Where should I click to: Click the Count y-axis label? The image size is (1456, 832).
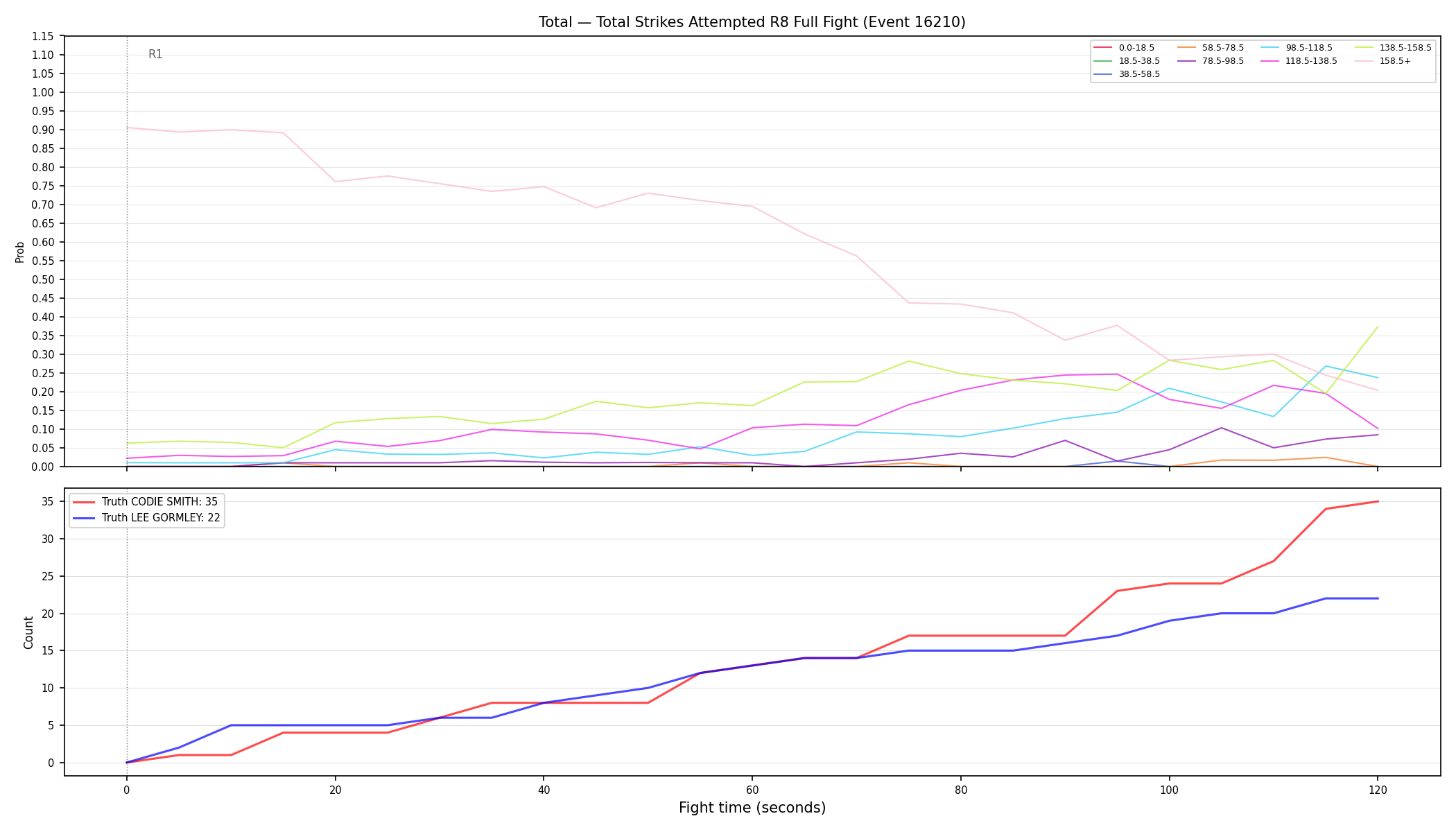[28, 632]
